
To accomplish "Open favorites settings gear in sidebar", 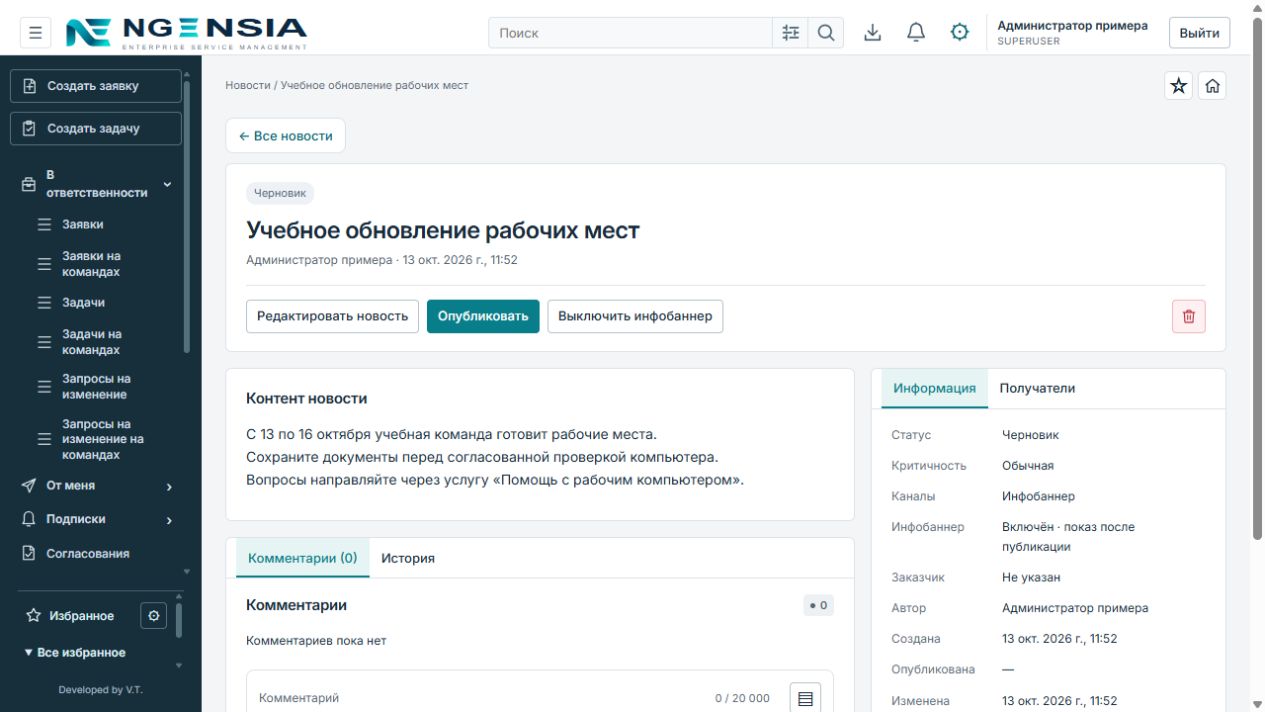I will point(154,616).
